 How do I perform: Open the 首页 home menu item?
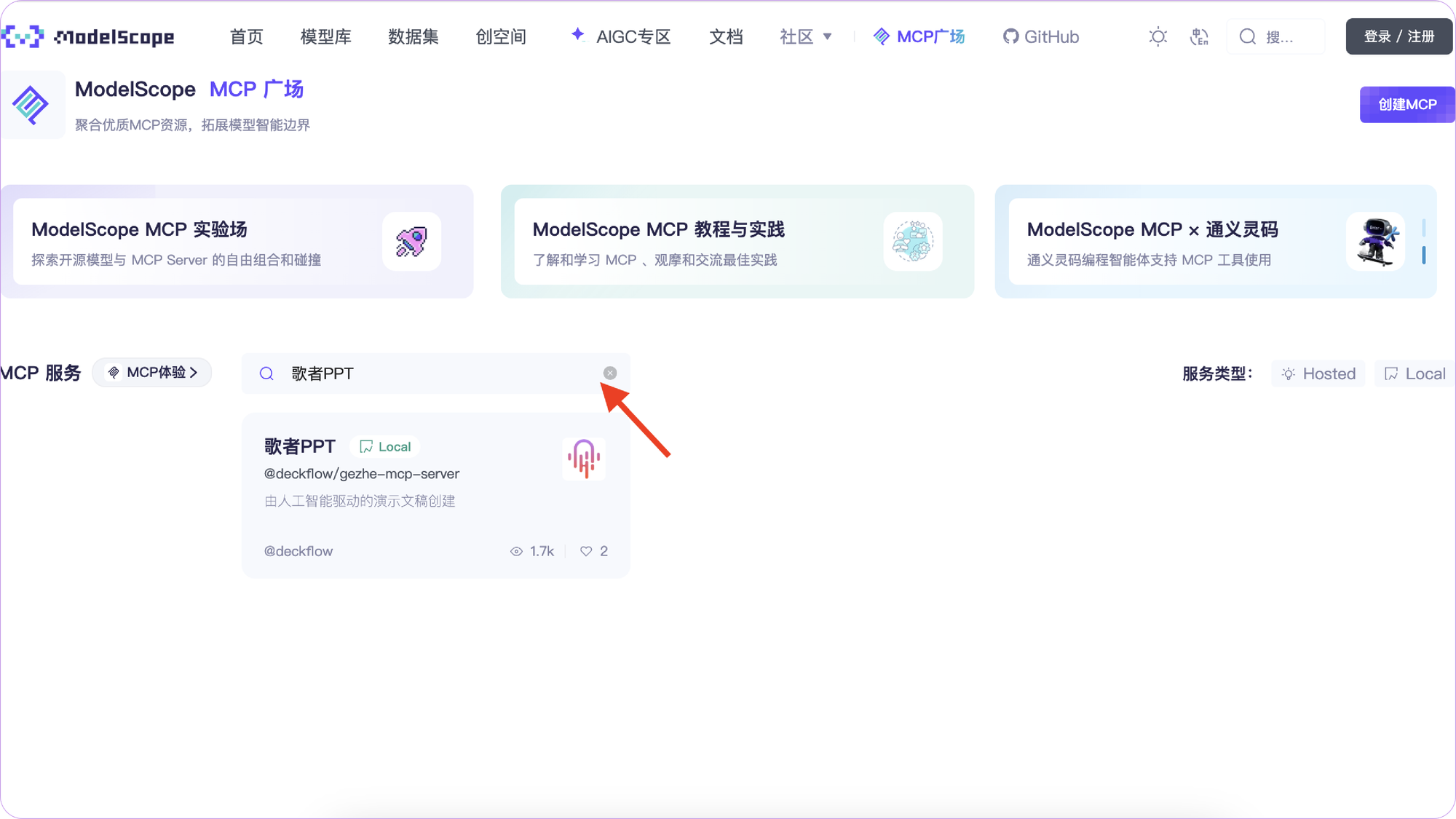pos(246,36)
